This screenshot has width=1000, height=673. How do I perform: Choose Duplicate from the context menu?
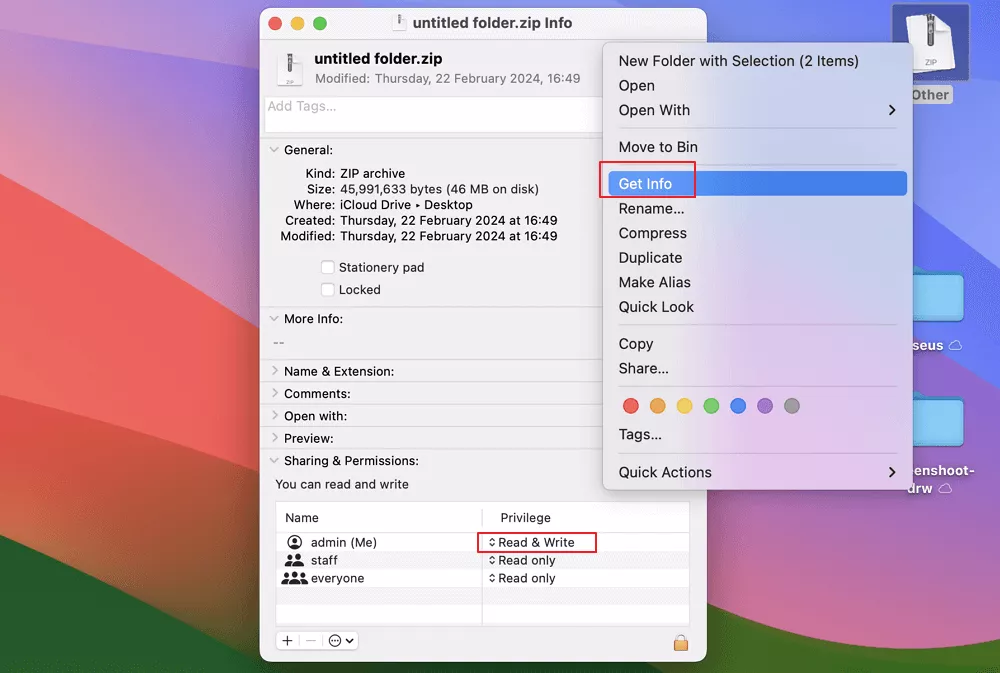click(x=757, y=258)
